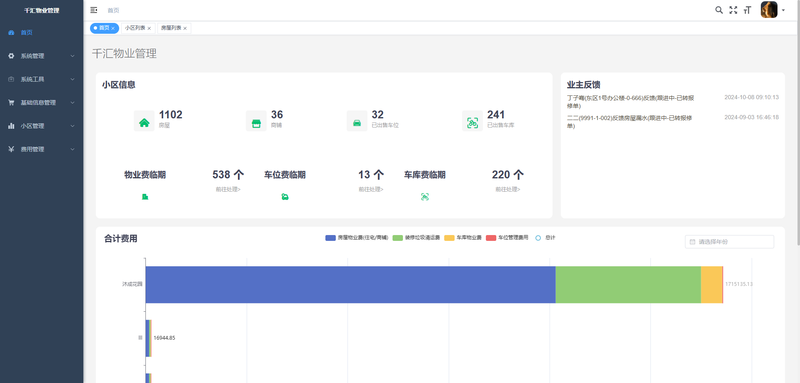Click the green segment of 沐成花园 bar
Viewport: 800px width, 383px height.
click(628, 285)
